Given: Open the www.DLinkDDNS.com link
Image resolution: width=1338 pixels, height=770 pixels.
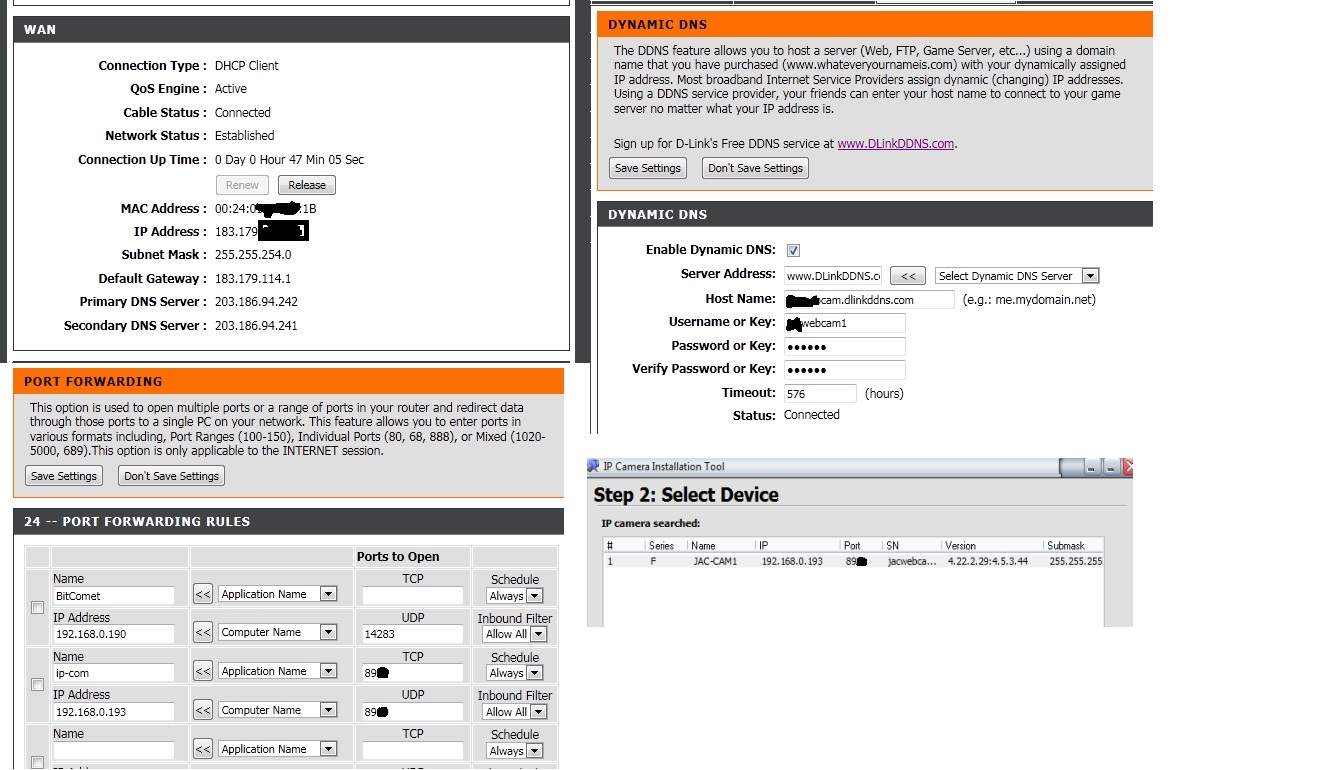Looking at the screenshot, I should pyautogui.click(x=895, y=144).
